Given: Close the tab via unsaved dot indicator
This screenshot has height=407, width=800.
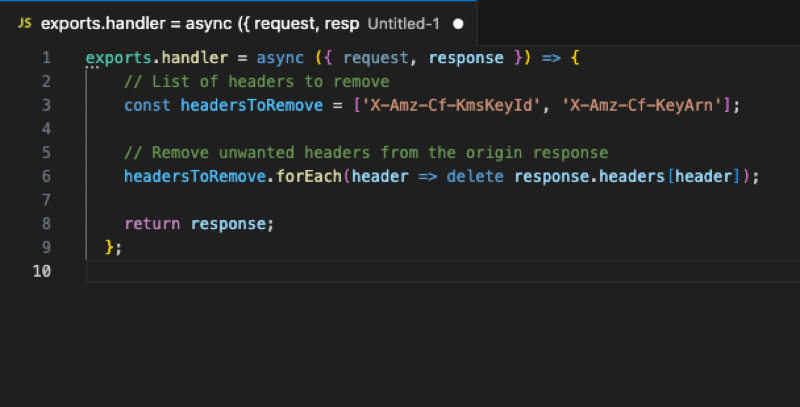Looking at the screenshot, I should click(458, 24).
